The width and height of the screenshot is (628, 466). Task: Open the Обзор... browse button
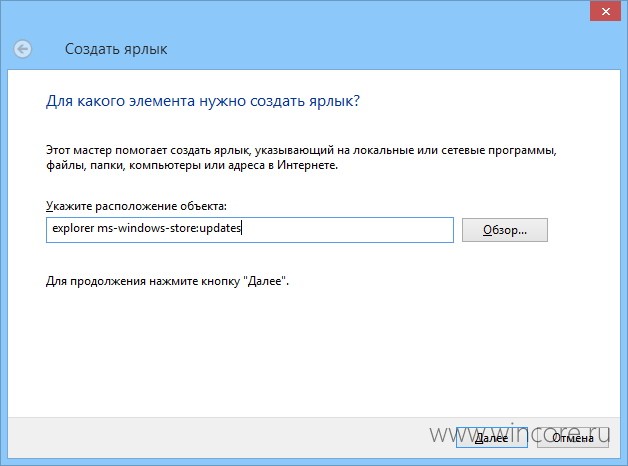tap(505, 230)
